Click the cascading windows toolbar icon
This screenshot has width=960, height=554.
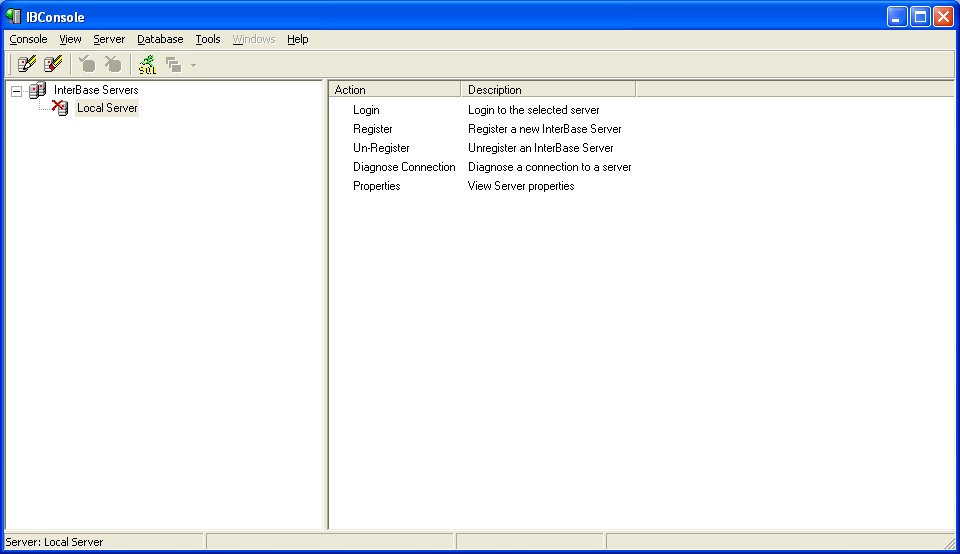point(174,65)
